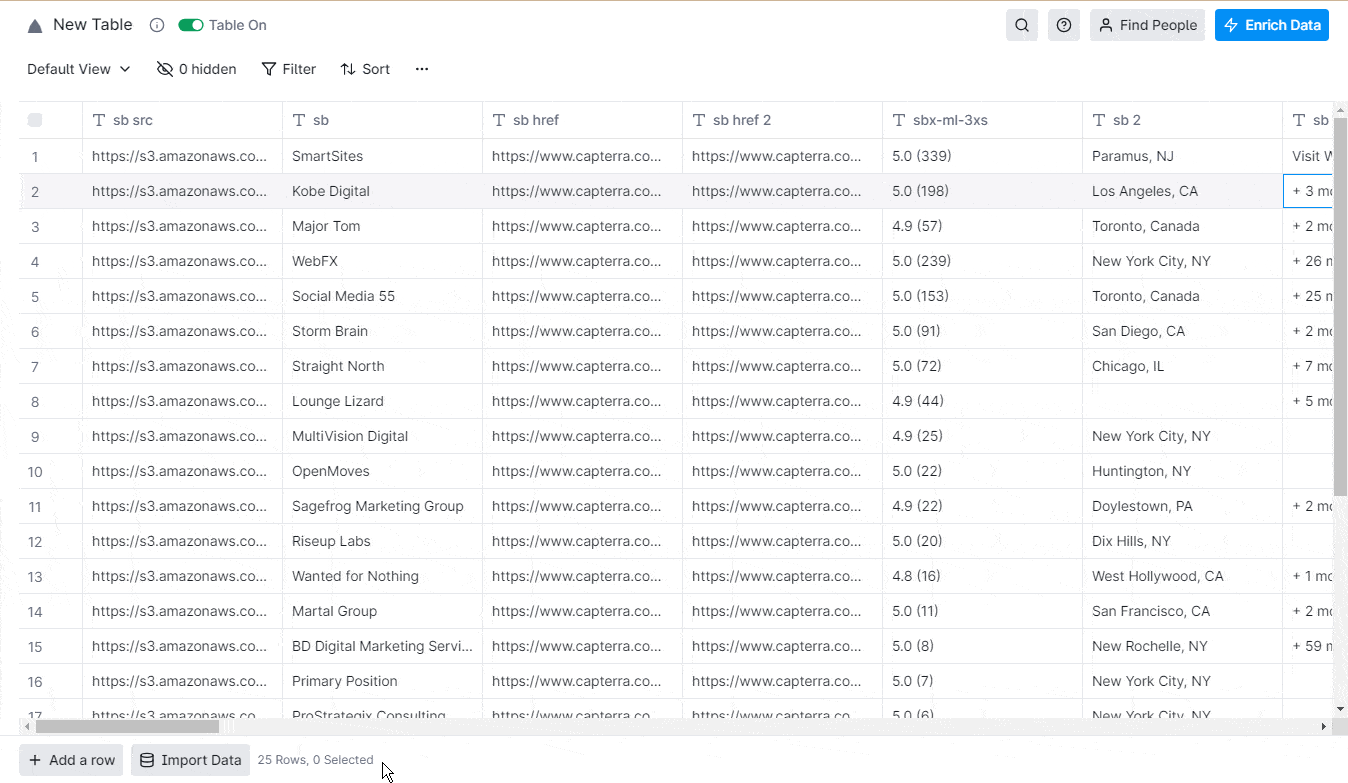
Task: Open the Sort option
Action: (x=365, y=69)
